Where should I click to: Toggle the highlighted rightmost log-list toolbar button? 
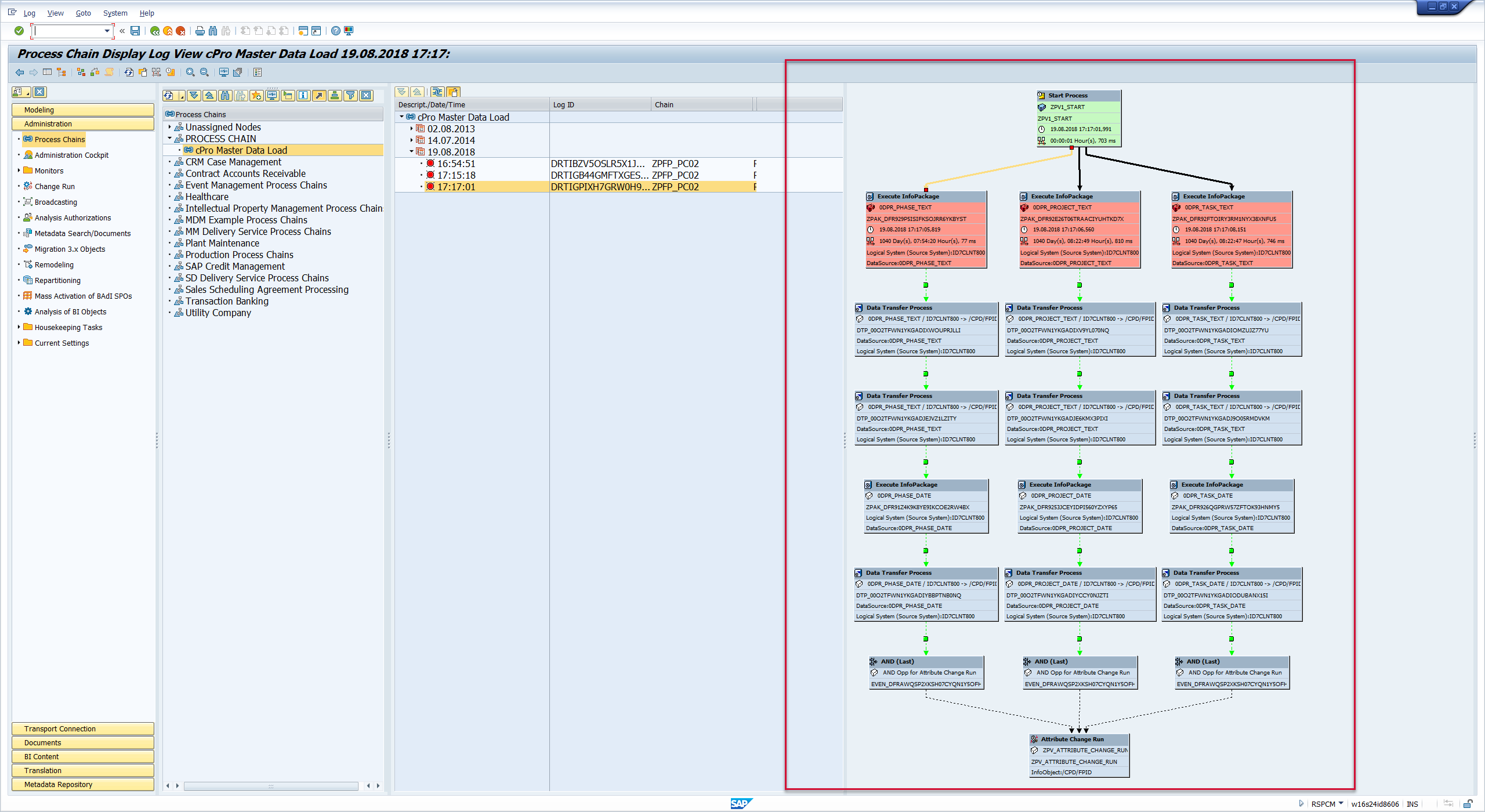pos(454,92)
